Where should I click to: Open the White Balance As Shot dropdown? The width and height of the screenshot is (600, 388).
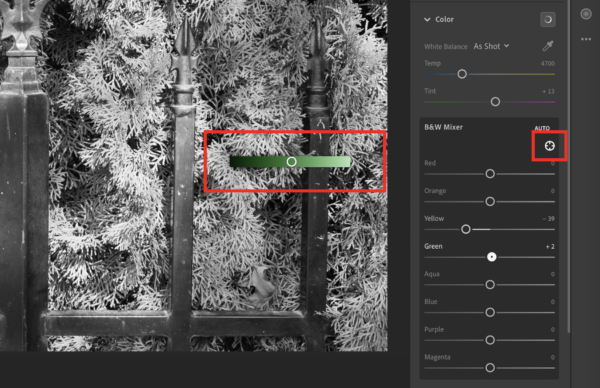491,46
